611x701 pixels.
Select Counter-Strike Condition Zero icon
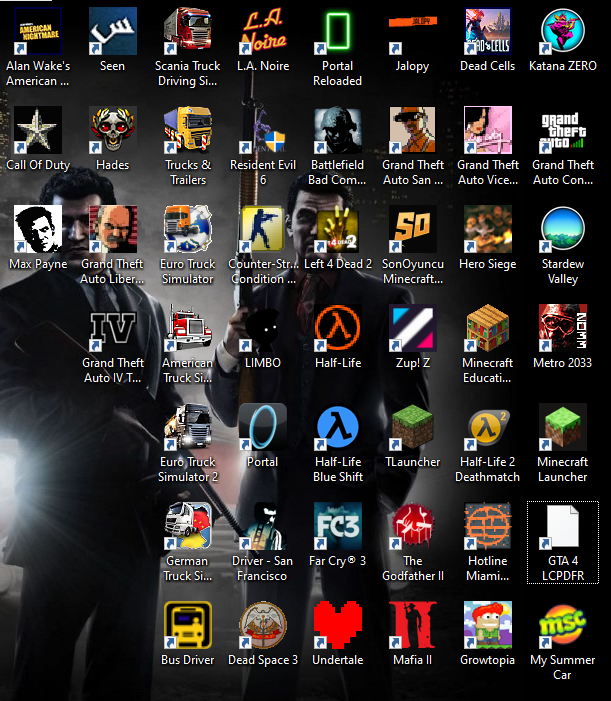coord(263,229)
